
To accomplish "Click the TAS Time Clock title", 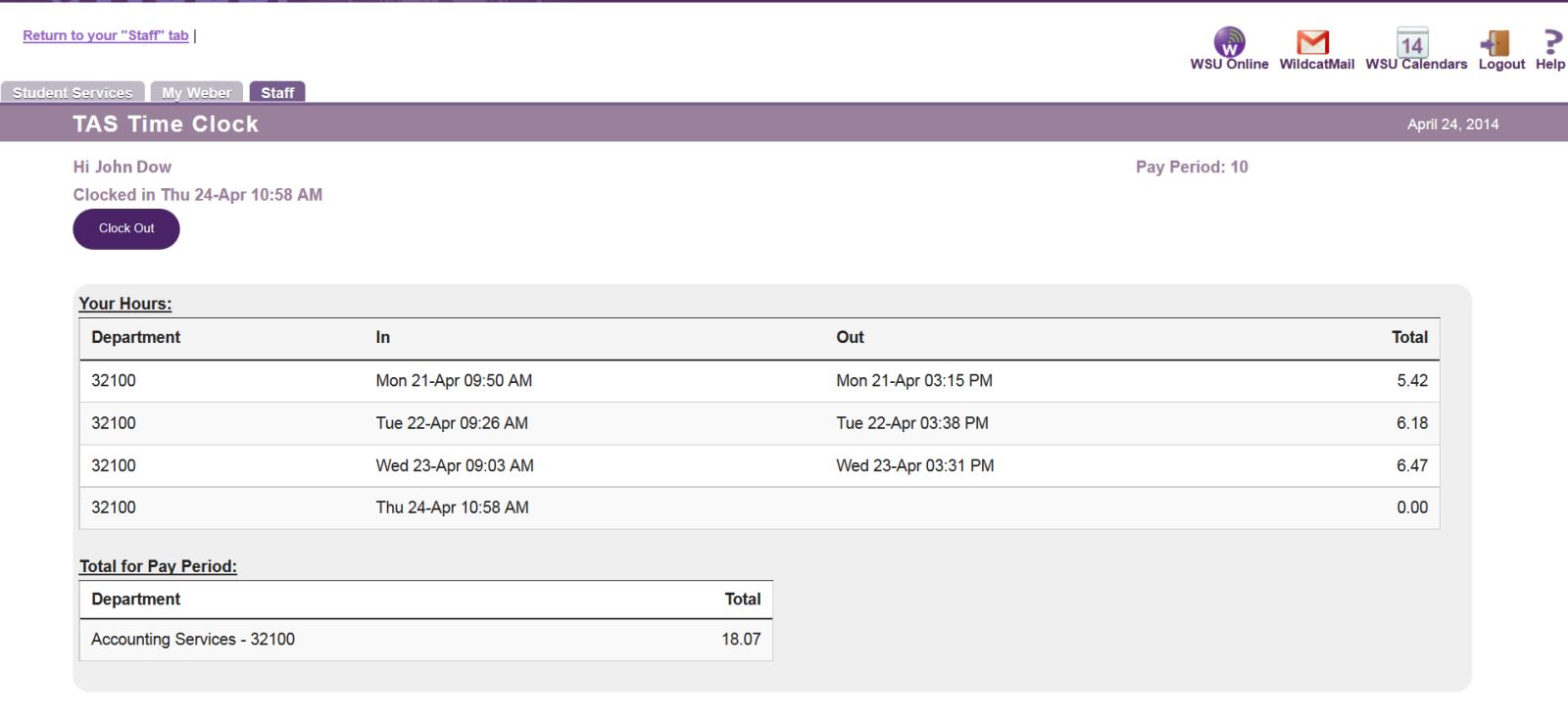I will click(166, 124).
